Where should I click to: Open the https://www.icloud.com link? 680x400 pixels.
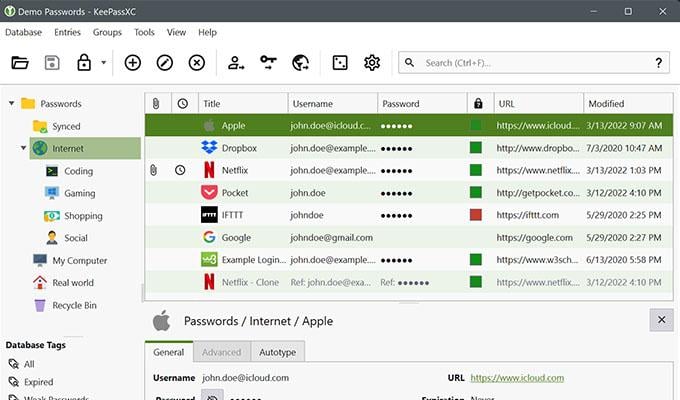pos(517,378)
